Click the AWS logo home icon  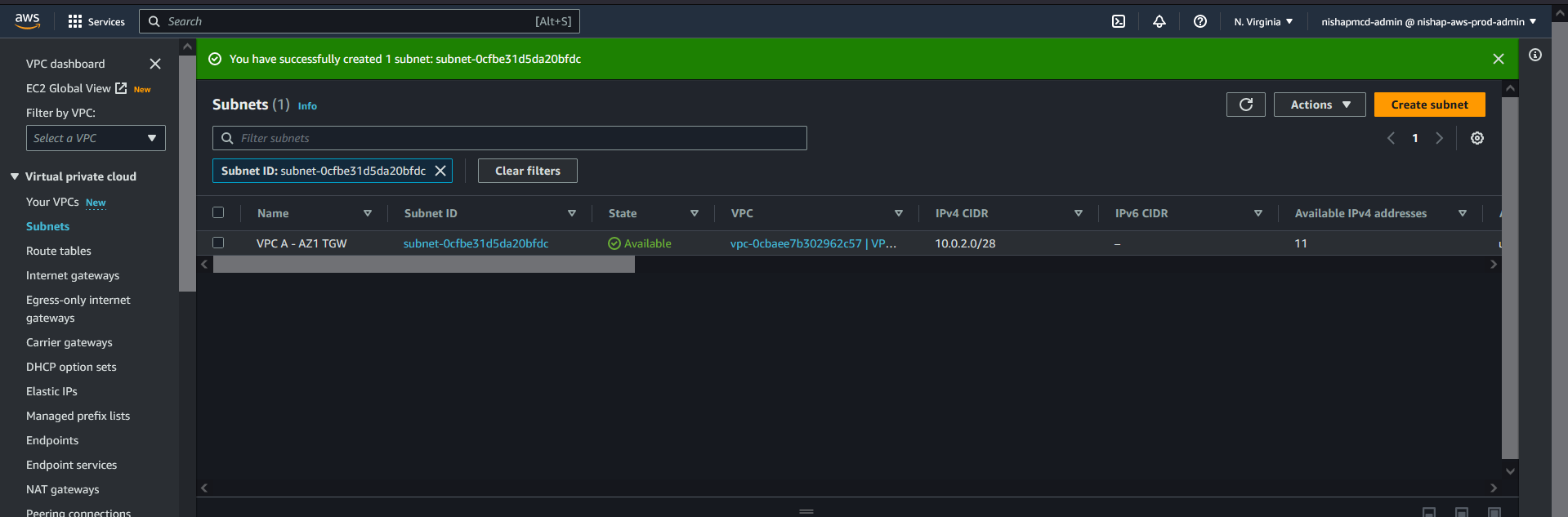(x=27, y=21)
